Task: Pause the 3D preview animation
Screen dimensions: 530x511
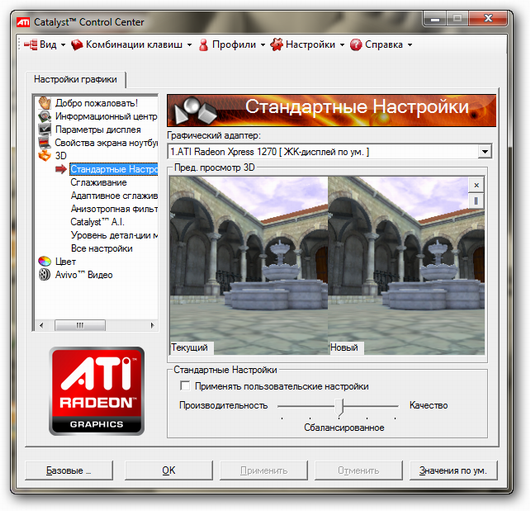Action: click(476, 201)
